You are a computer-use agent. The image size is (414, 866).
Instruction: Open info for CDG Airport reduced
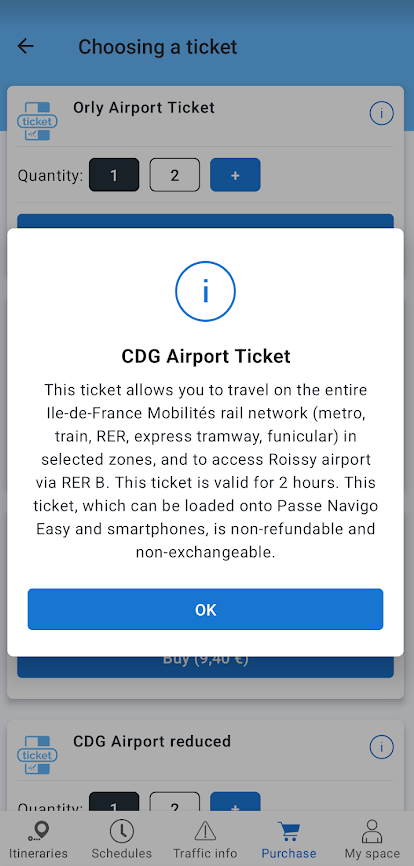click(381, 747)
